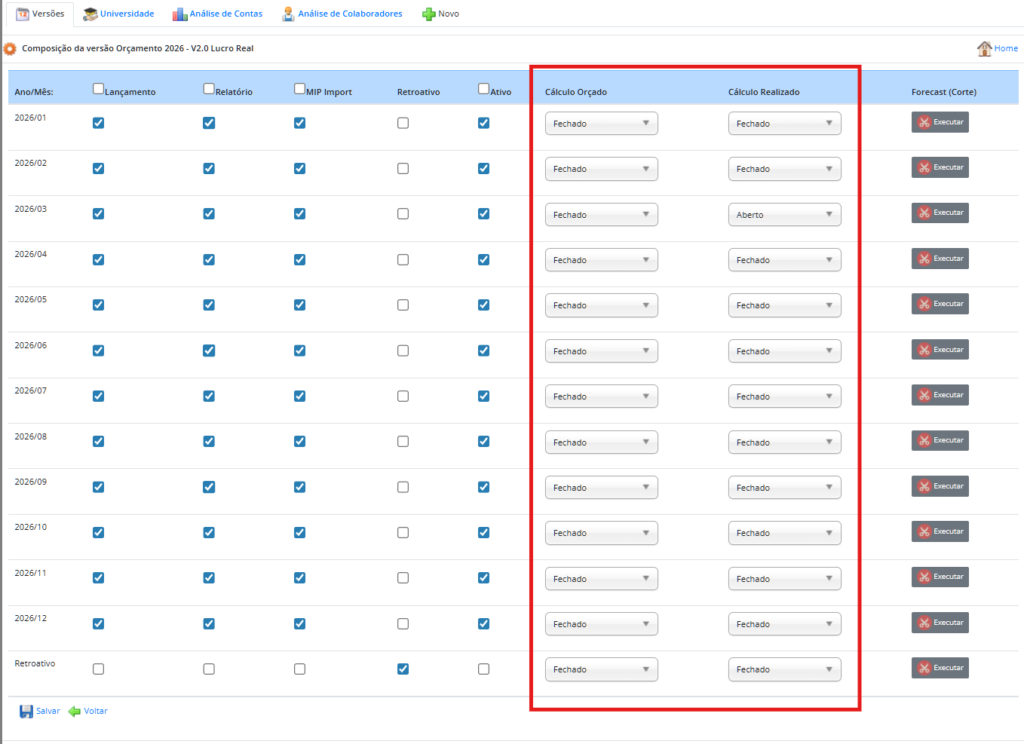This screenshot has height=744, width=1024.
Task: Click the green plus Novo icon
Action: tap(428, 14)
